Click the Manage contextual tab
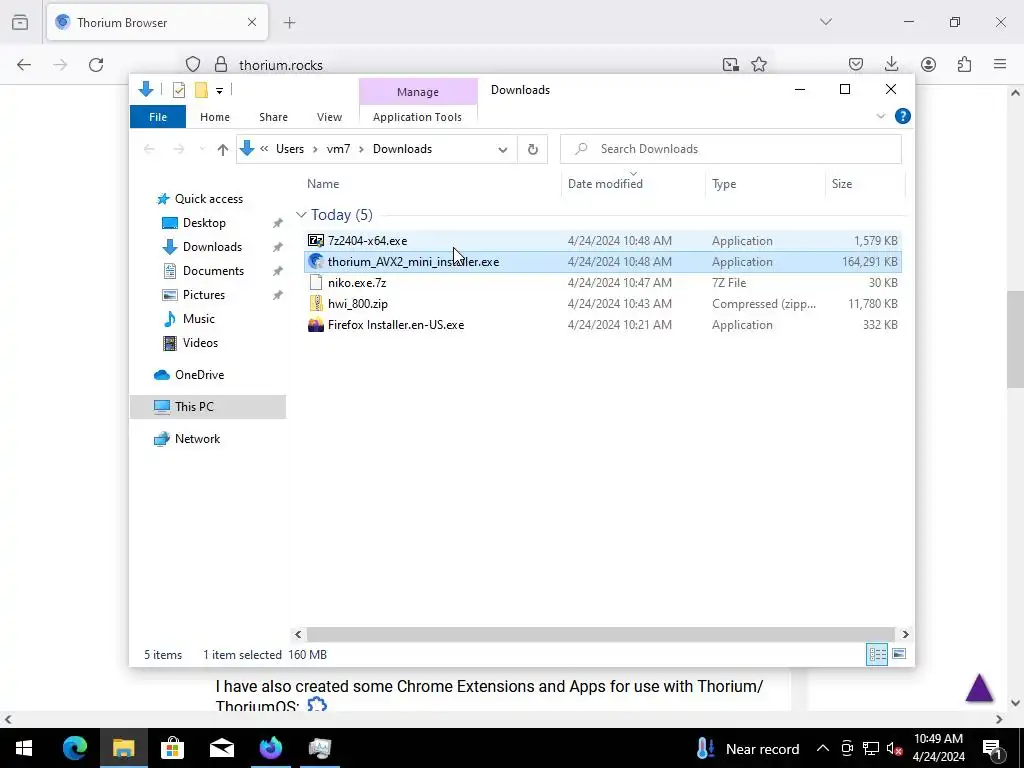 (x=418, y=92)
